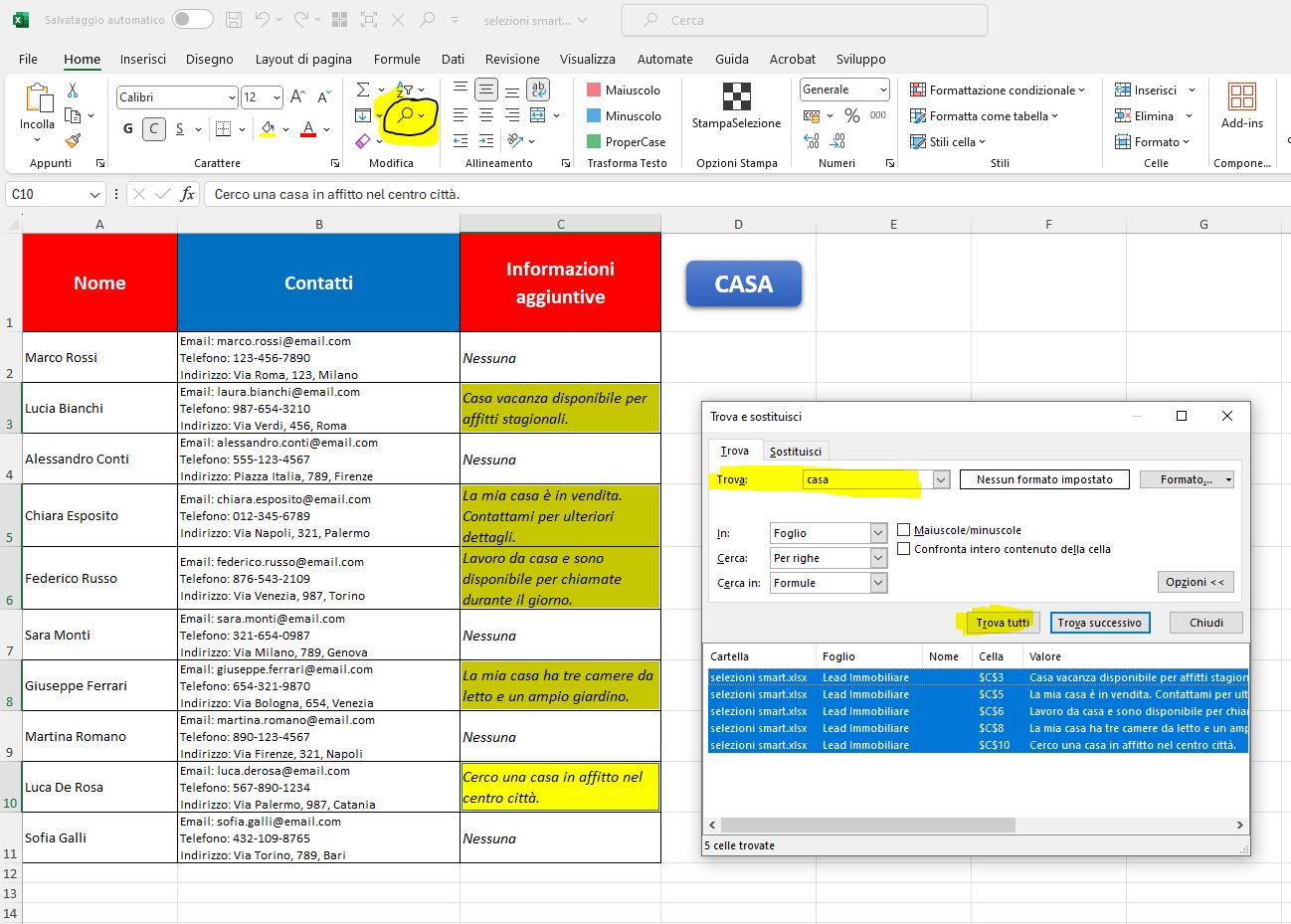Click the Trova successivo button
This screenshot has width=1291, height=924.
[1100, 623]
